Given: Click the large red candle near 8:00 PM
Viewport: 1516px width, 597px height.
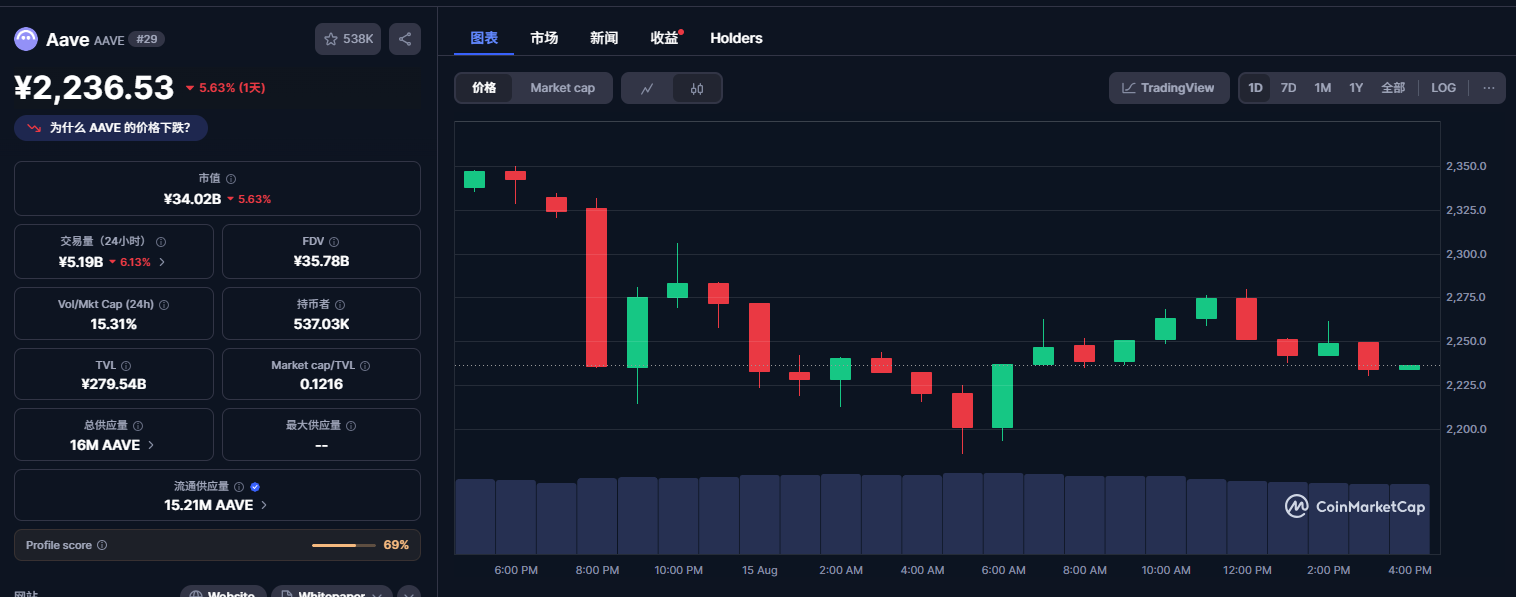Looking at the screenshot, I should coord(596,287).
